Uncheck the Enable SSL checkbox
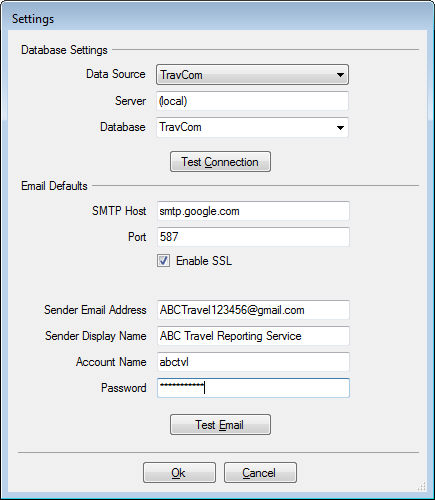 coord(163,261)
